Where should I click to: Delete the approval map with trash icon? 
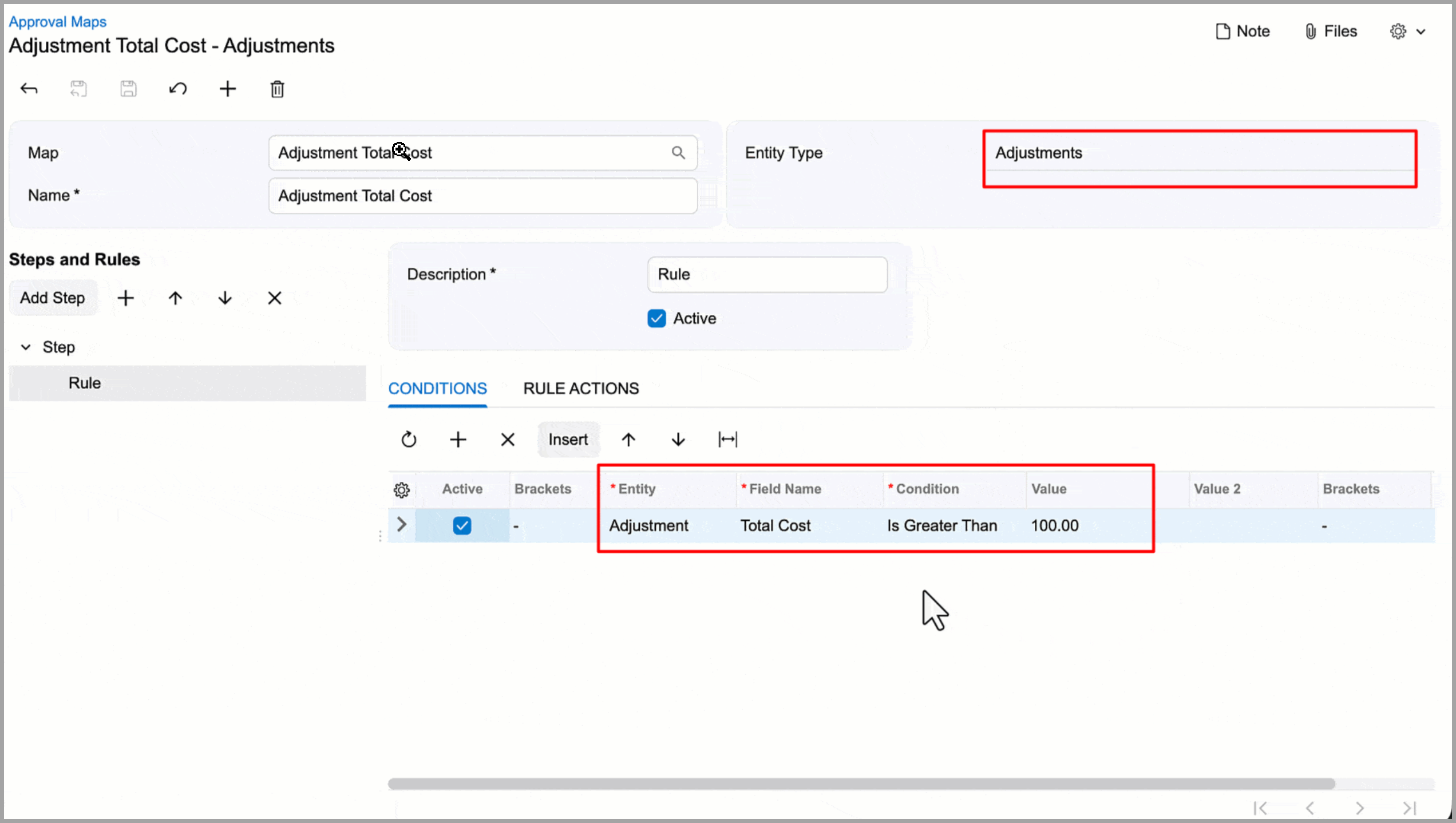(x=277, y=89)
